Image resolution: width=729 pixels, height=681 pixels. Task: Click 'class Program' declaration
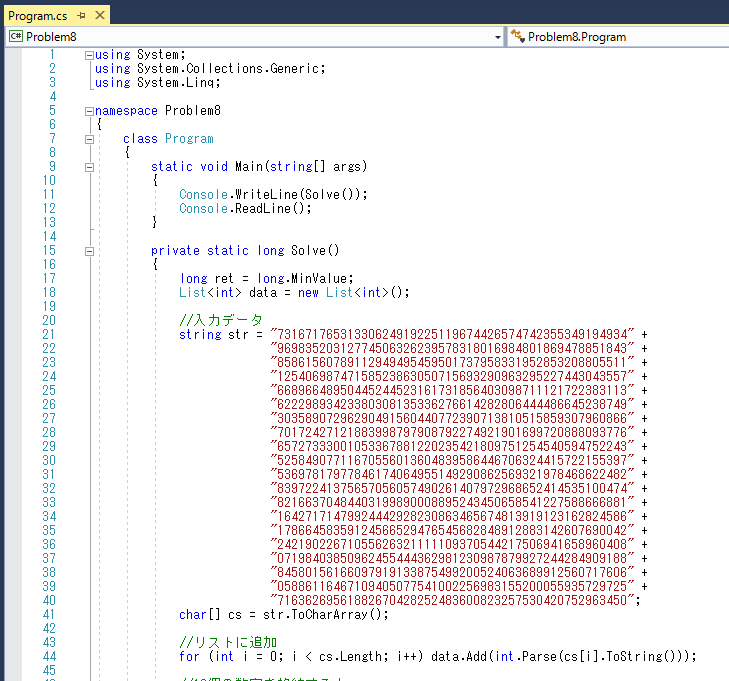(168, 139)
